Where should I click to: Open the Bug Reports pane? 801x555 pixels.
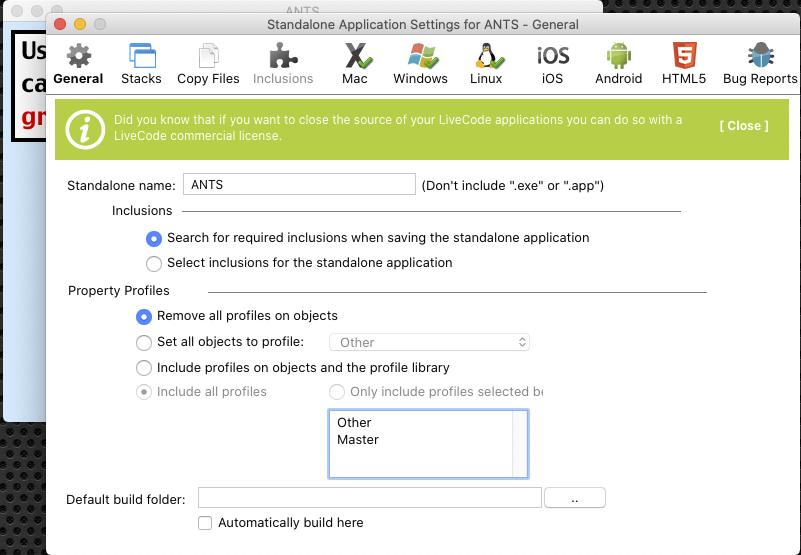[760, 63]
